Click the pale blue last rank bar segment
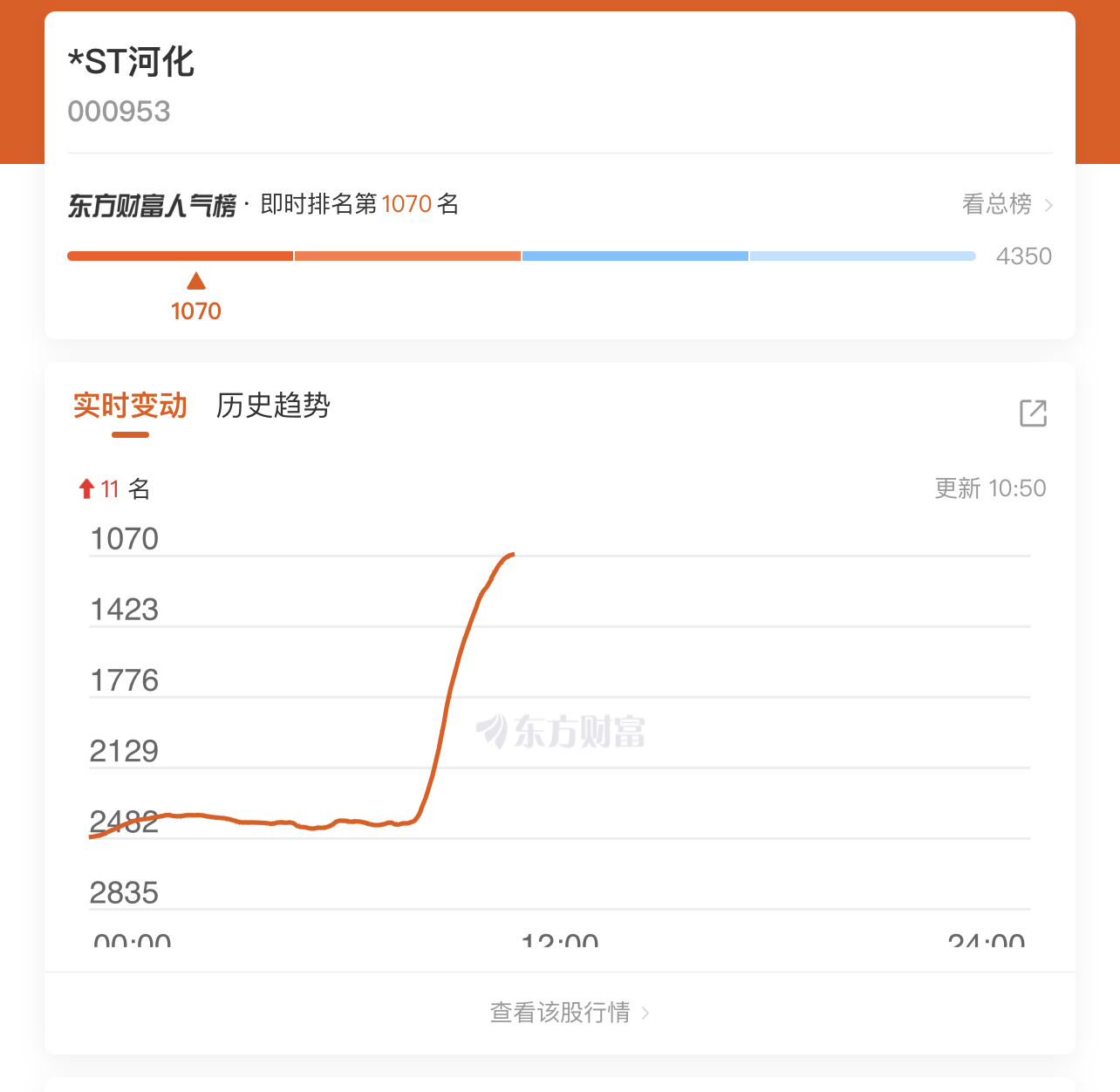 [862, 256]
